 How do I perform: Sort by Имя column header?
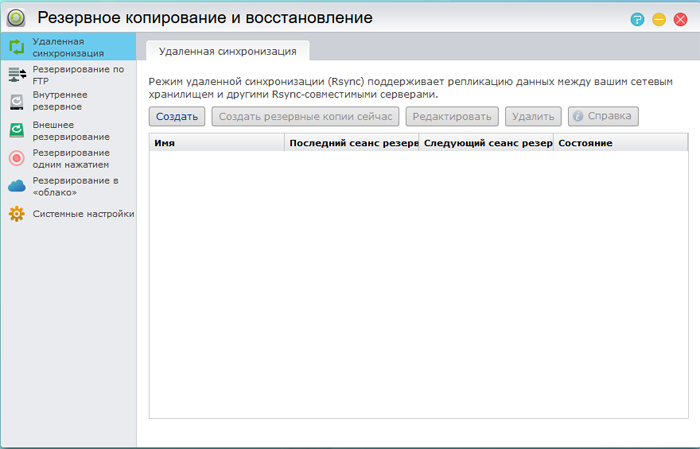pos(217,143)
